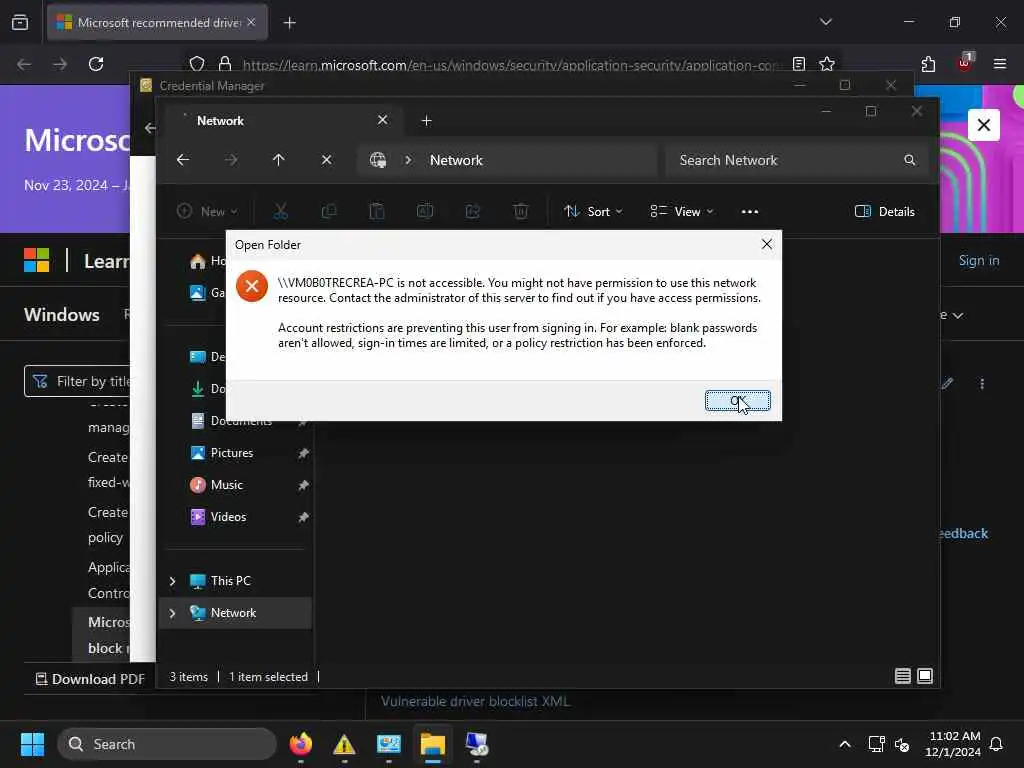Image resolution: width=1024 pixels, height=768 pixels.
Task: Click the site padlock icon in Firefox
Action: 225,64
